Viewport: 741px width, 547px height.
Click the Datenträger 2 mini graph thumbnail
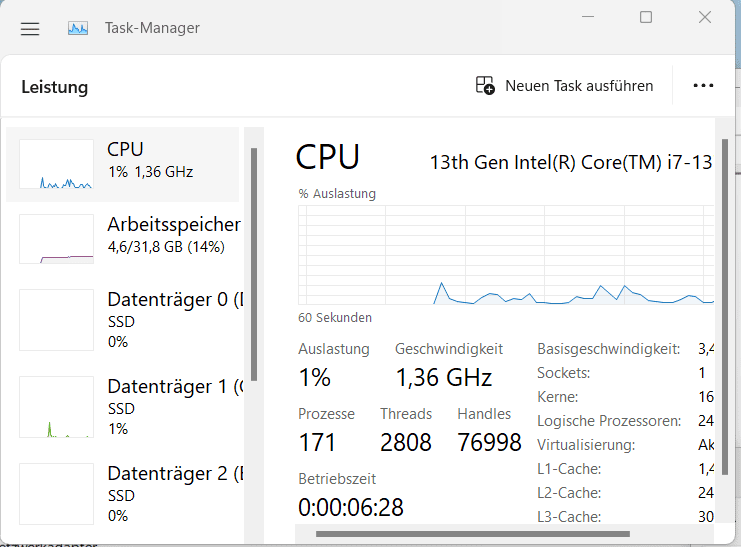(56, 494)
